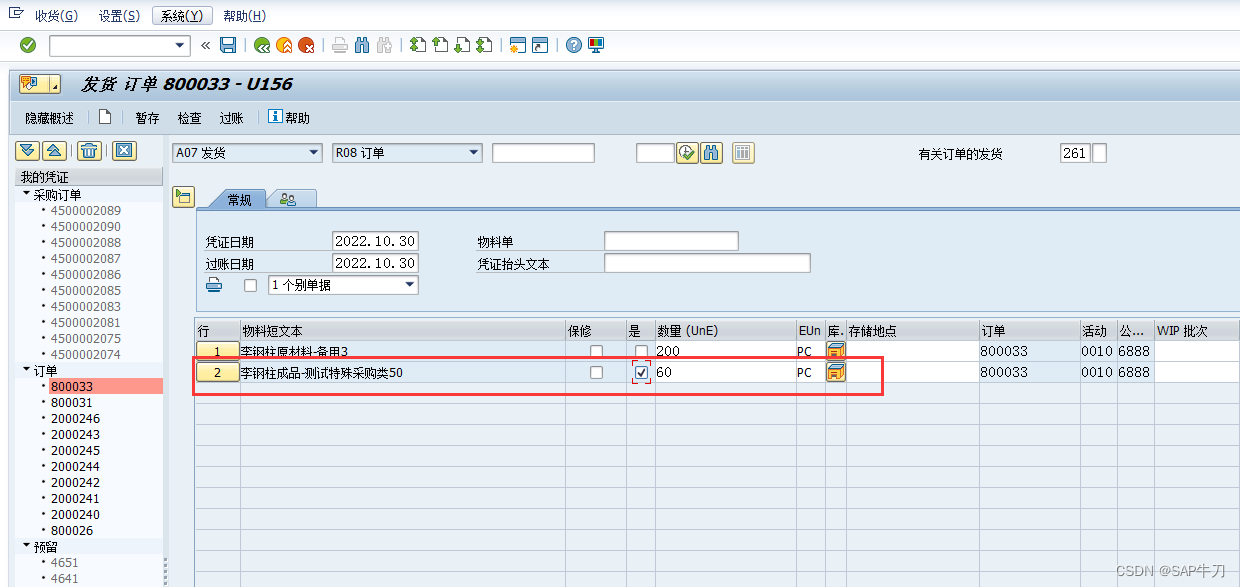Open the 系统(Y) menu

[181, 16]
